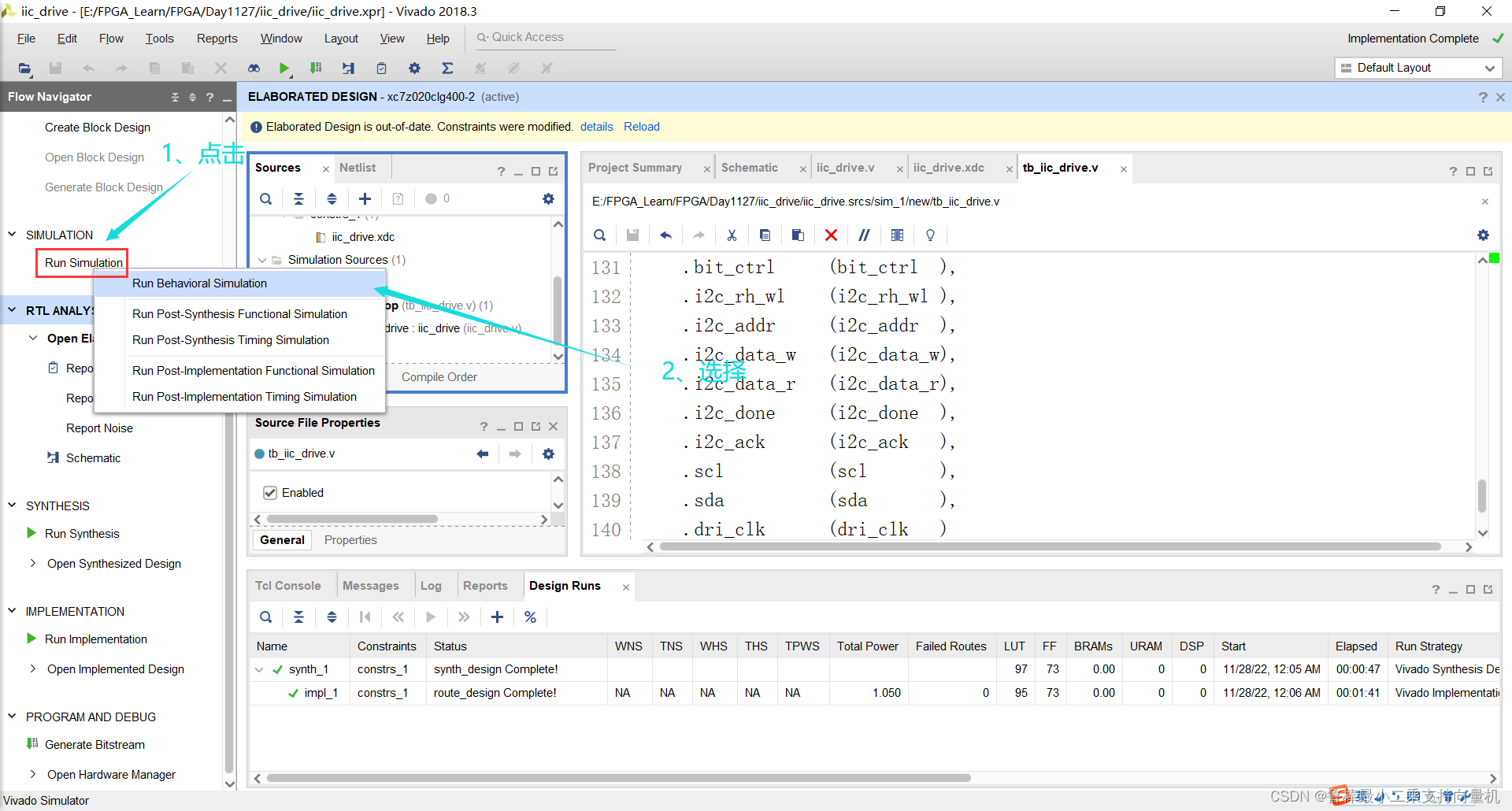Viewport: 1512px width, 811px height.
Task: Click Run Synthesis
Action: (x=82, y=534)
